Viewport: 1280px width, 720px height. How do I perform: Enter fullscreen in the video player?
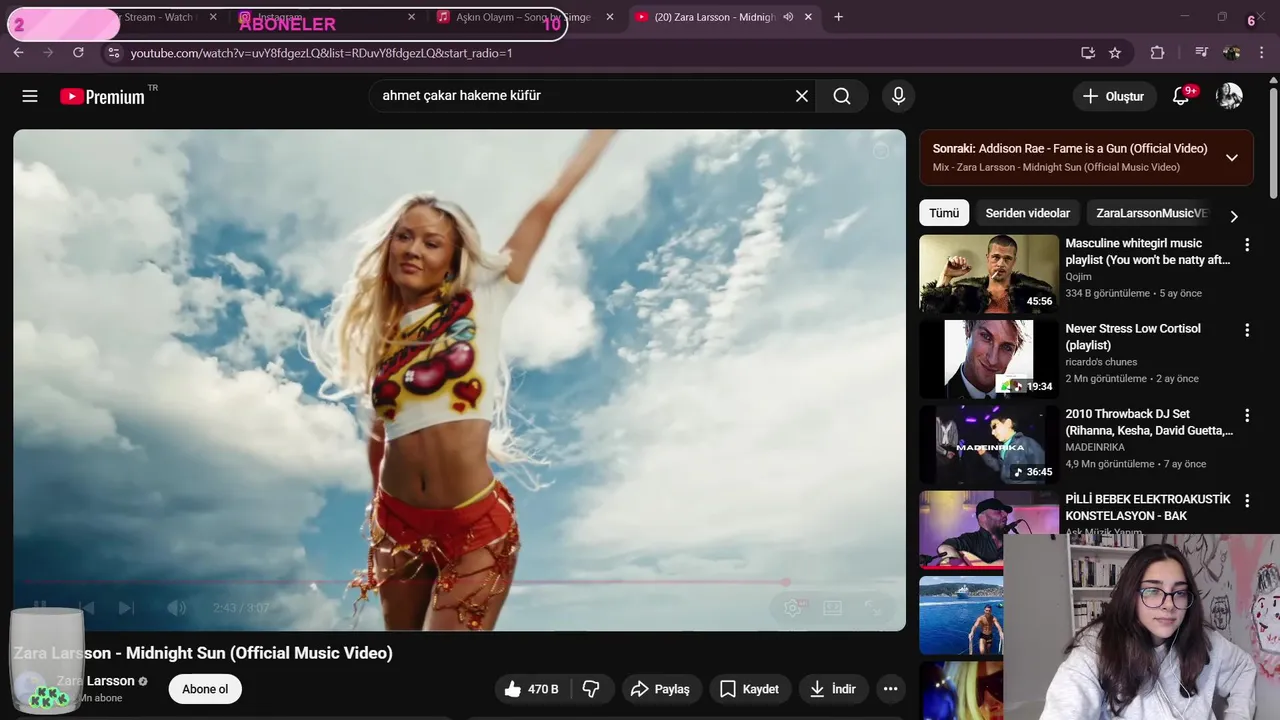pyautogui.click(x=873, y=607)
